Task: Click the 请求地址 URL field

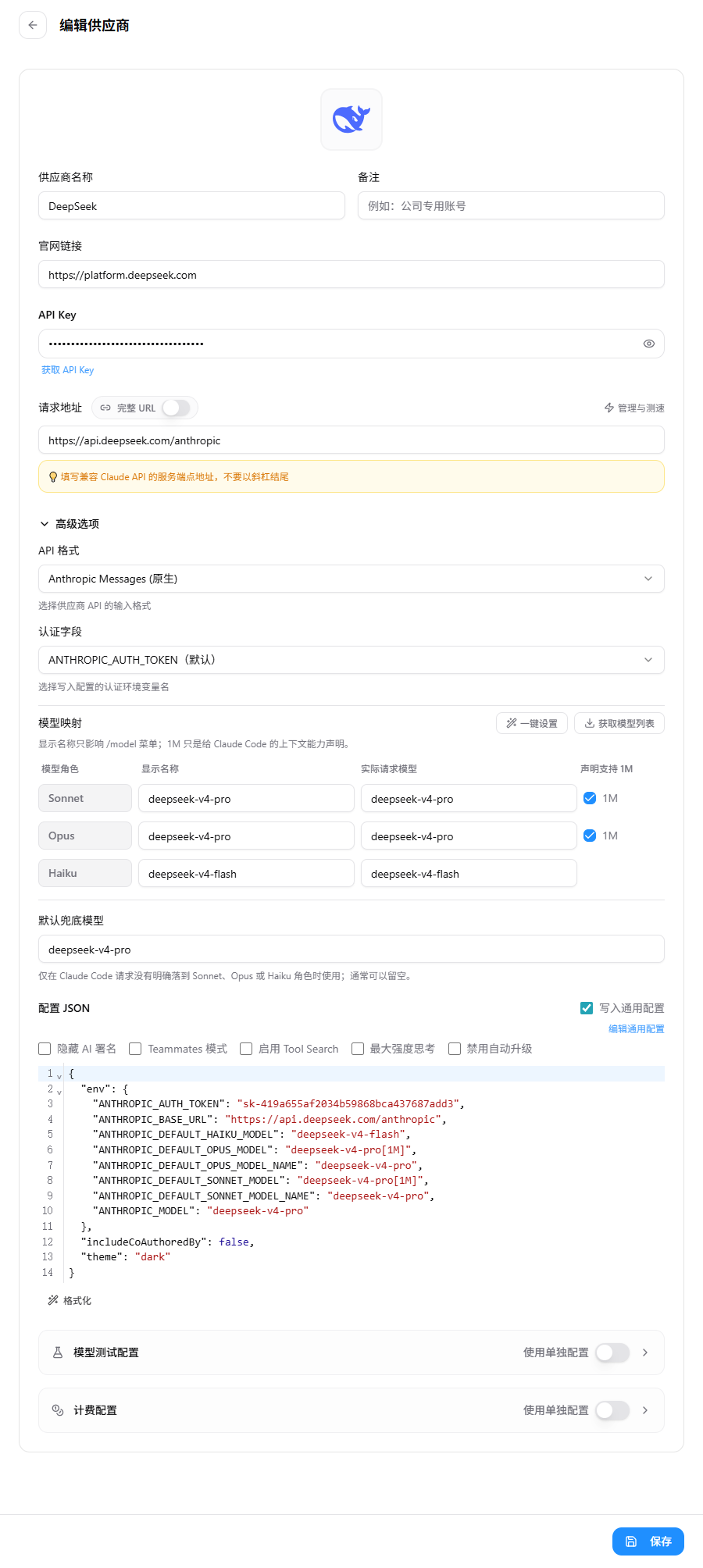Action: 351,440
